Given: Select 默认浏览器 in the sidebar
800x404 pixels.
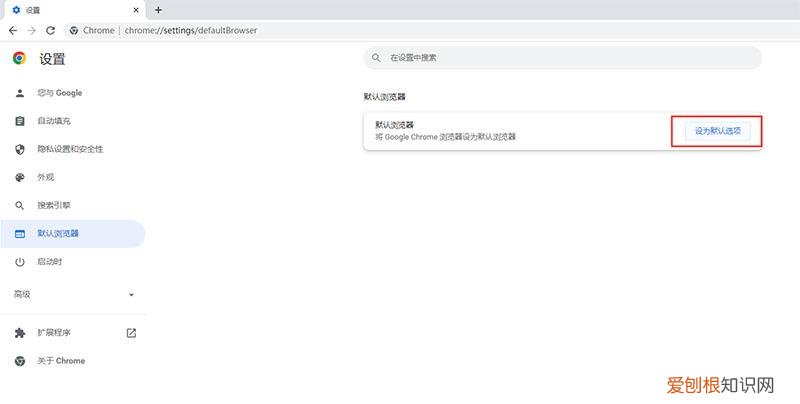Looking at the screenshot, I should pos(72,234).
